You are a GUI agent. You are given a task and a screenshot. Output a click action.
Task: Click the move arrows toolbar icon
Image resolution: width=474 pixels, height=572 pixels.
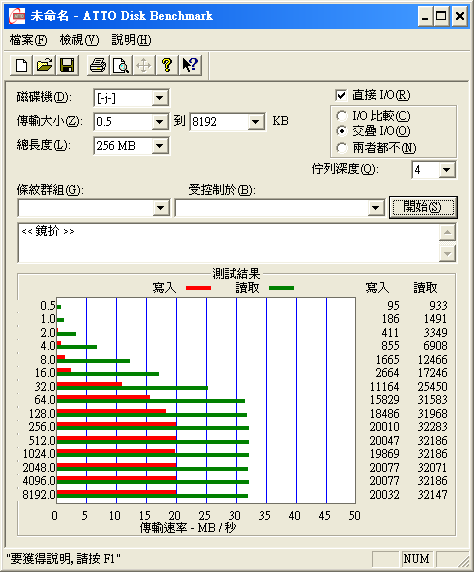[144, 66]
